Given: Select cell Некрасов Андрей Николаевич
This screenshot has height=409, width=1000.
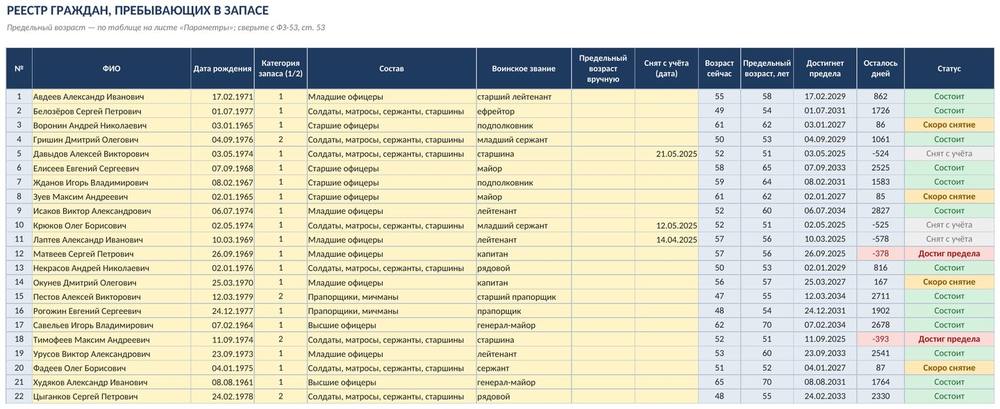Looking at the screenshot, I should point(111,268).
